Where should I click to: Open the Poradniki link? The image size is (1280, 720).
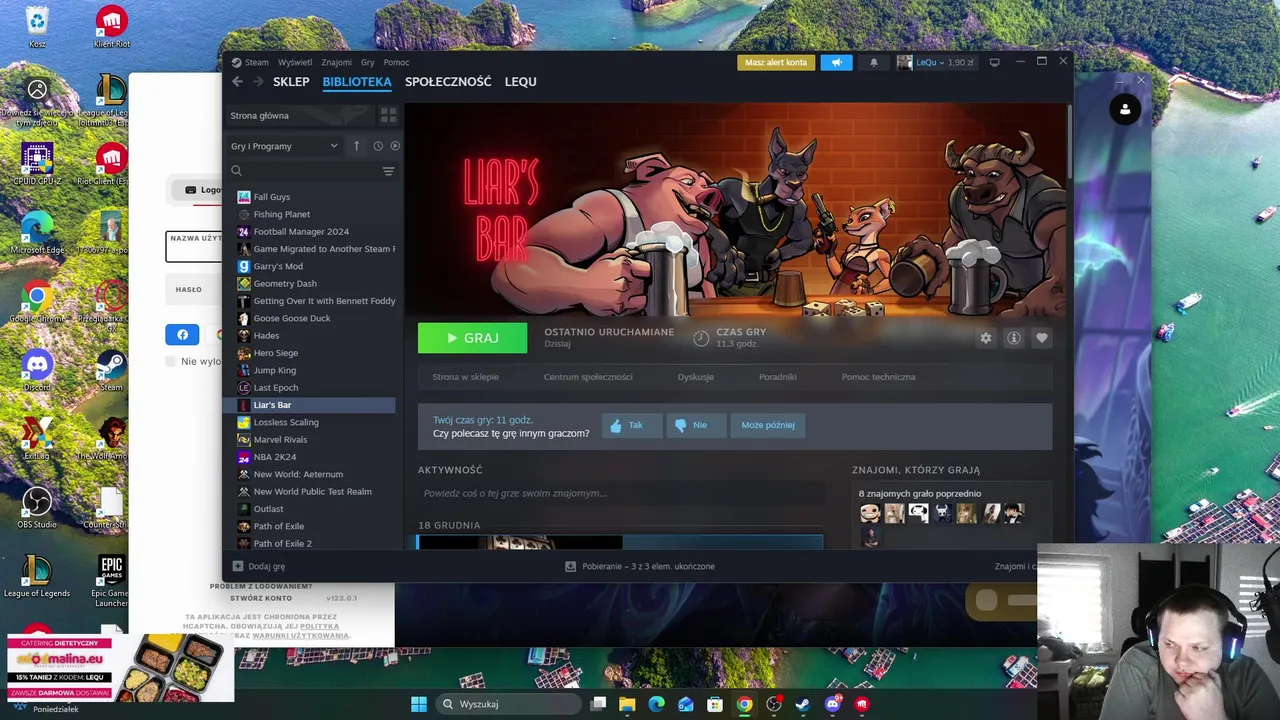point(778,377)
